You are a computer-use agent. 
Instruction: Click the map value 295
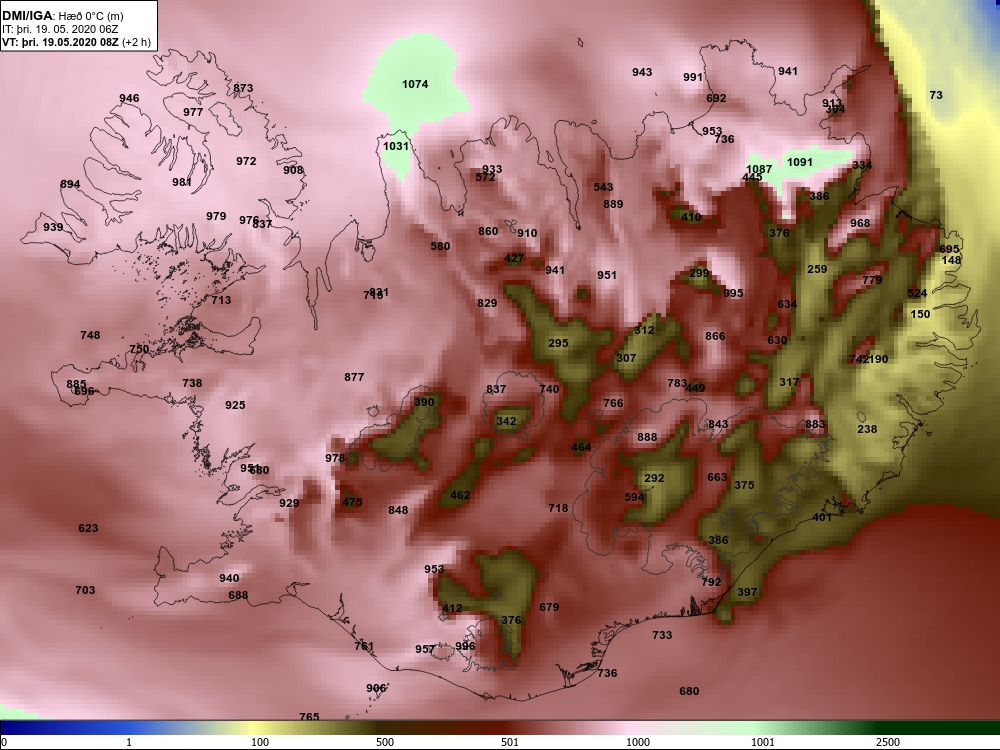[x=558, y=343]
